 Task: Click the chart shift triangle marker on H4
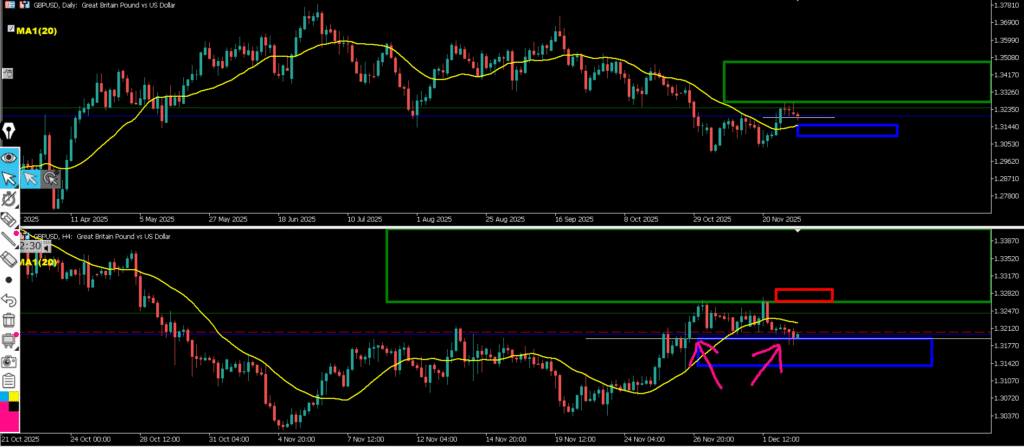798,231
